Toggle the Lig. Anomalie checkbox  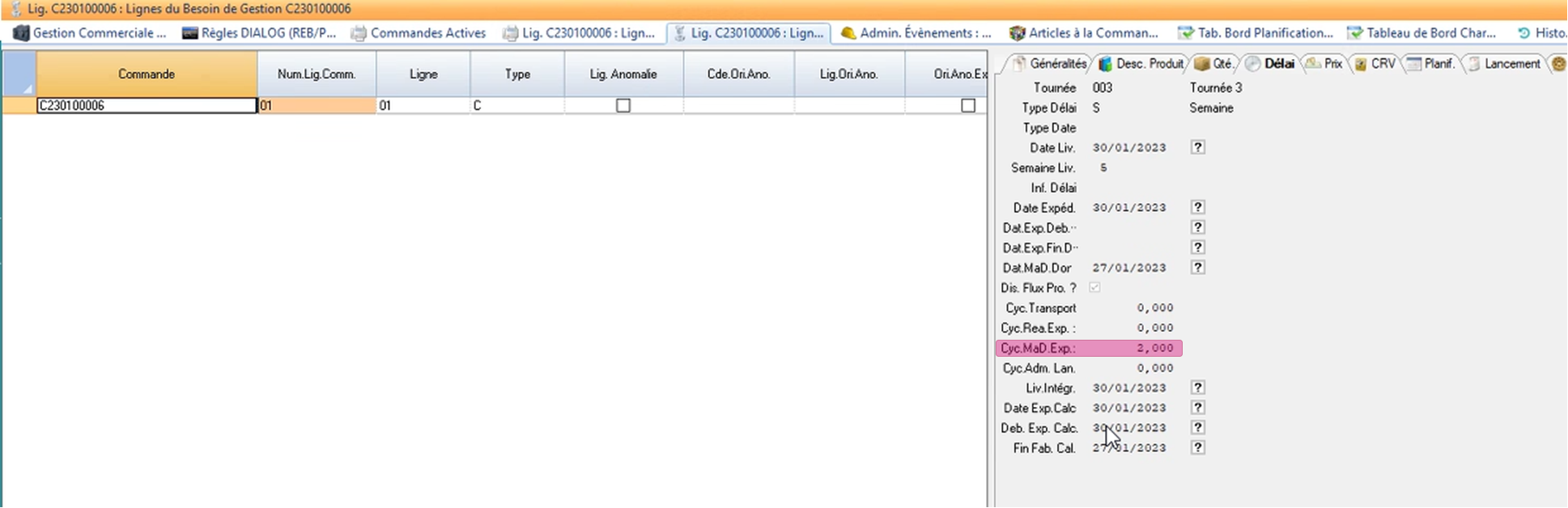coord(623,106)
